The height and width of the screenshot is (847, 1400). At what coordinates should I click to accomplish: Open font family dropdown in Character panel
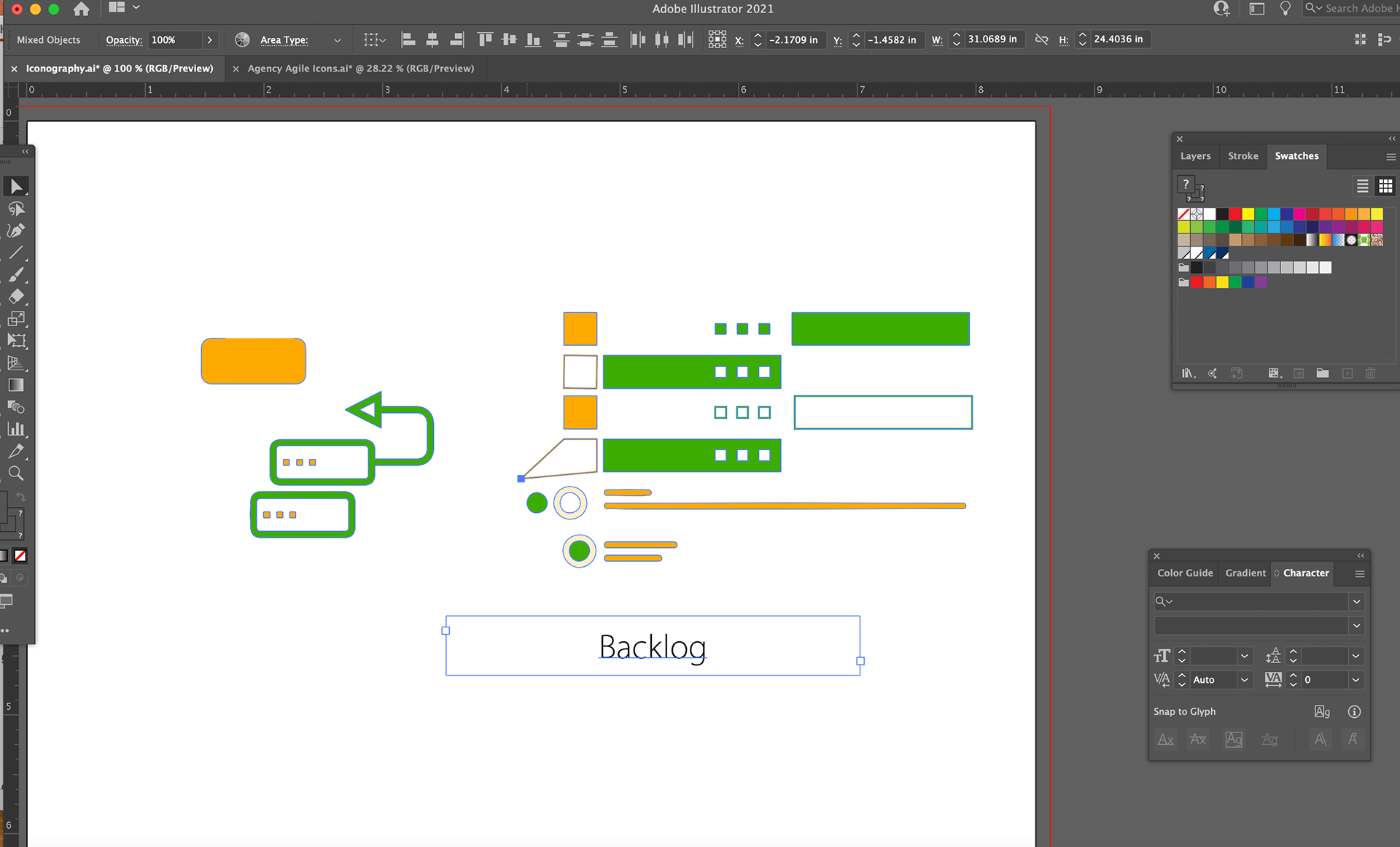click(1356, 602)
